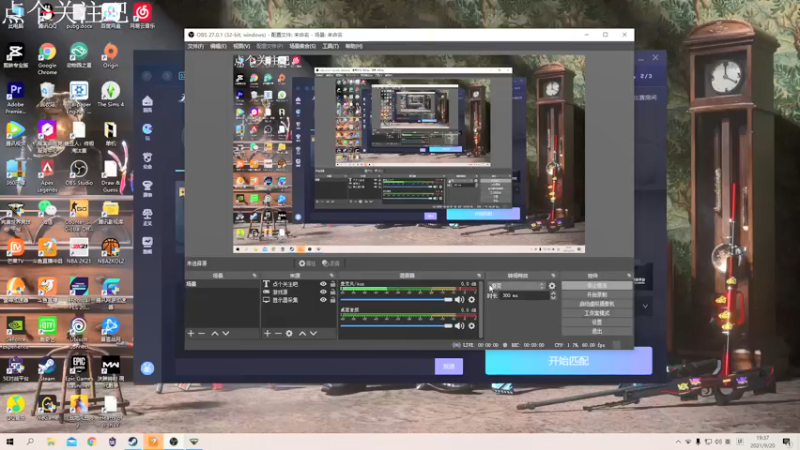Toggle lock on the display capture source
The image size is (800, 450).
[x=333, y=300]
